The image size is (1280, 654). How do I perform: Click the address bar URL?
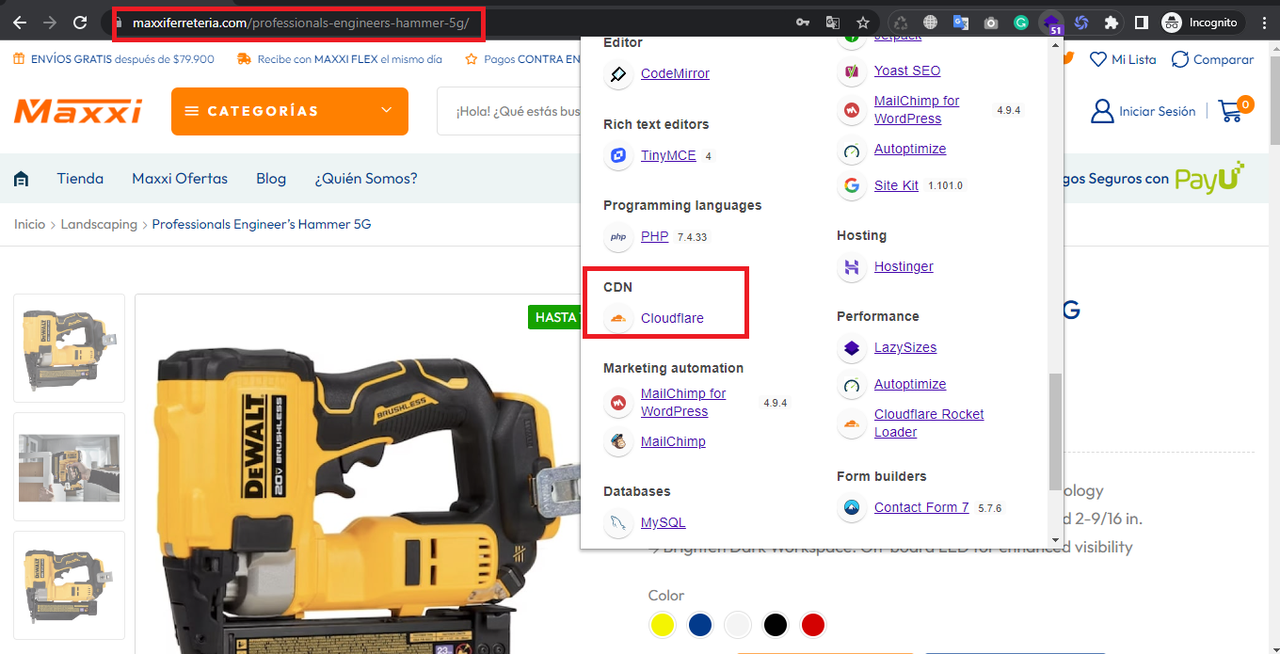[x=300, y=23]
